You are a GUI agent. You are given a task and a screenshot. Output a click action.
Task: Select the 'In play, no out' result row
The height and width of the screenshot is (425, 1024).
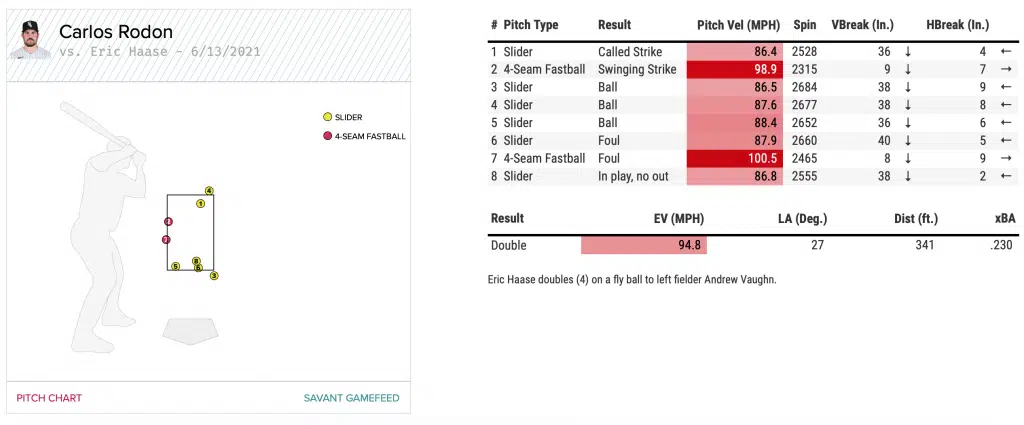[x=633, y=176]
